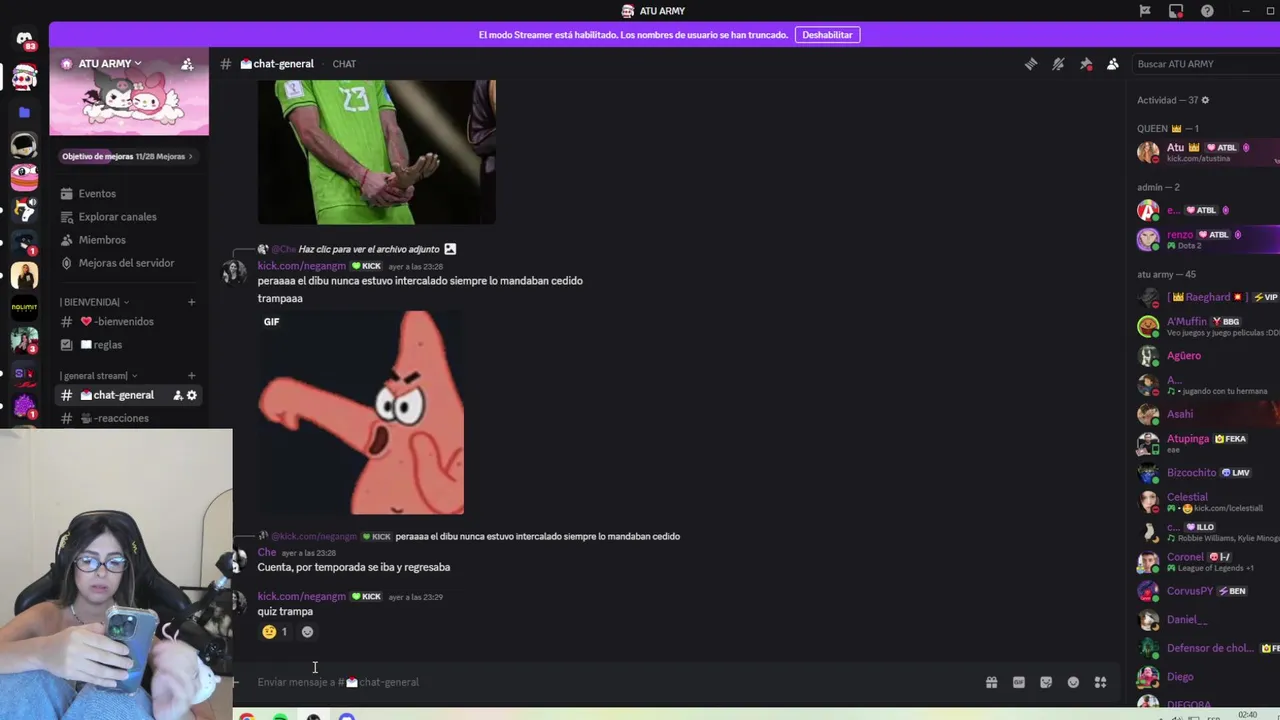Image resolution: width=1280 pixels, height=720 pixels.
Task: Click Deshabilitar streamer mode button
Action: click(x=827, y=35)
